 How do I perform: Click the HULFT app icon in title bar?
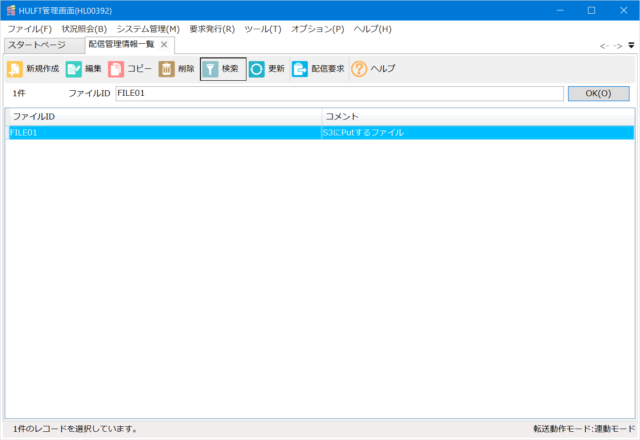click(11, 11)
